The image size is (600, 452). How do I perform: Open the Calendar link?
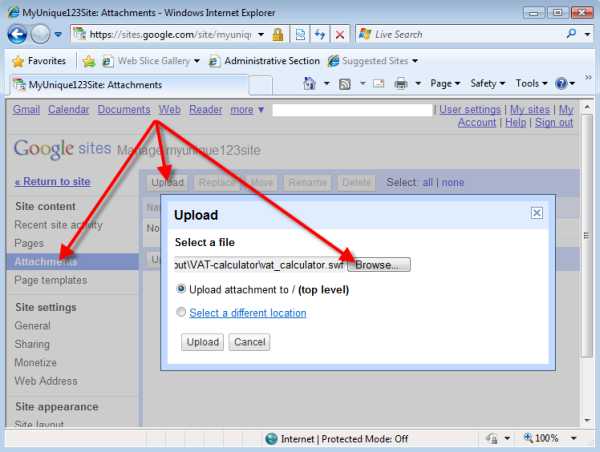click(68, 109)
